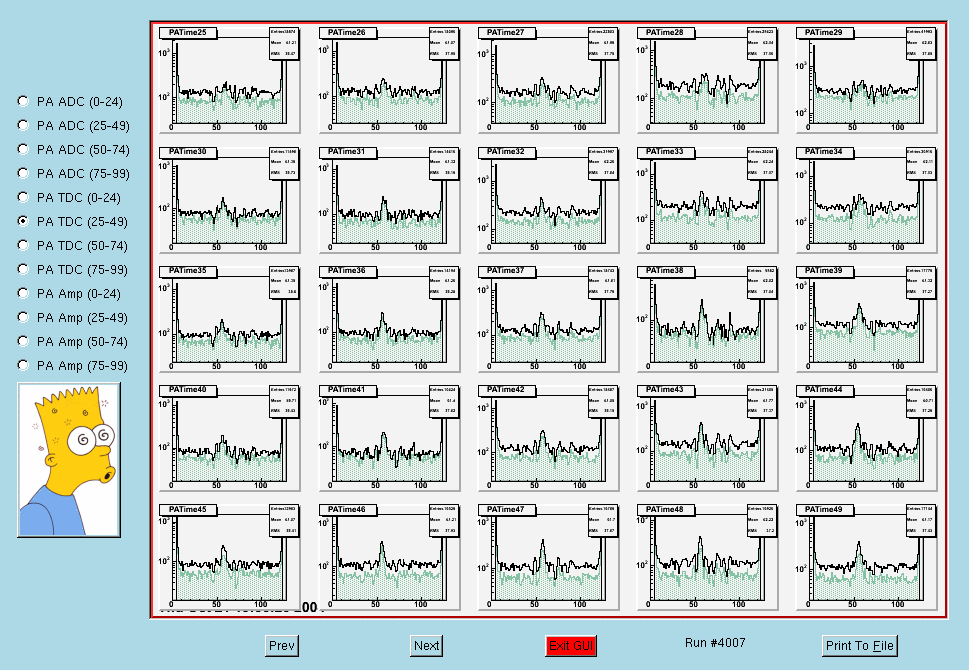Switch to PA Amp (50-74) view
969x670 pixels.
(x=23, y=341)
